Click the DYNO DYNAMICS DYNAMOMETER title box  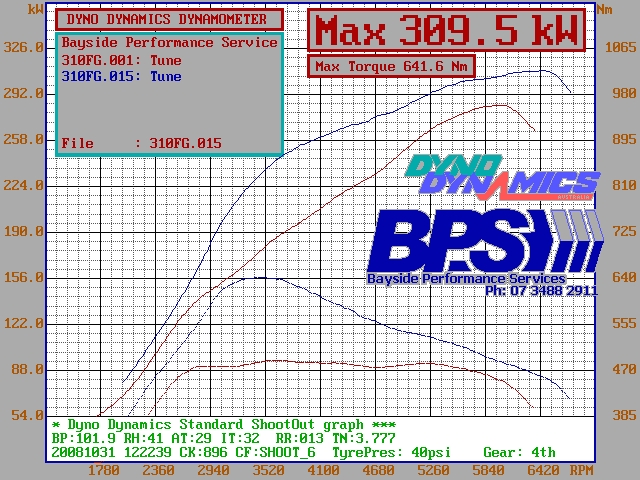coord(169,19)
